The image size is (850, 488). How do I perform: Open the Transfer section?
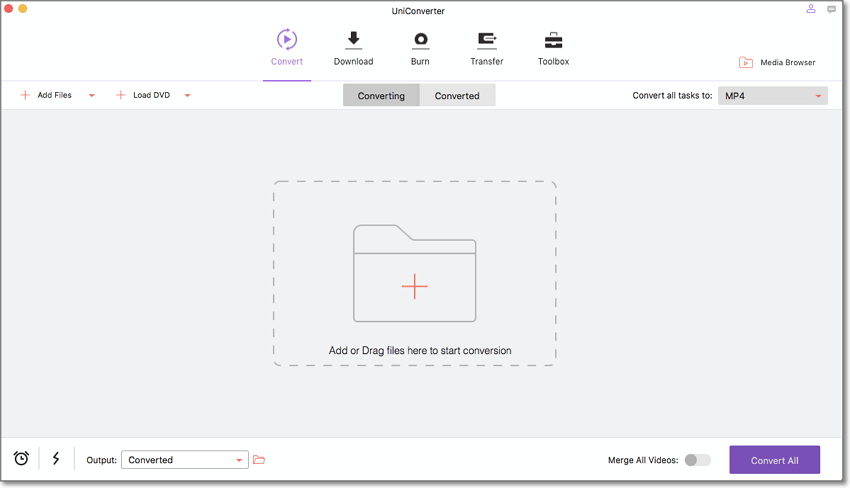487,48
